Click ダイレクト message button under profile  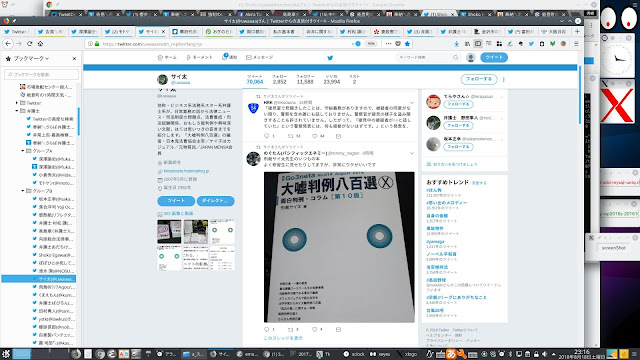click(216, 201)
